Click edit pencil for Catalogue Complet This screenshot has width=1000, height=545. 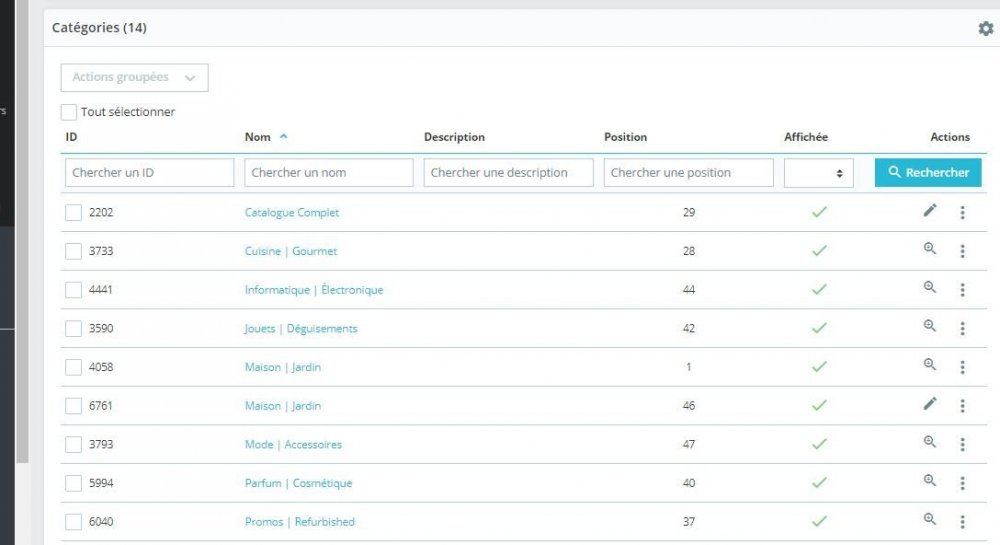click(x=930, y=210)
